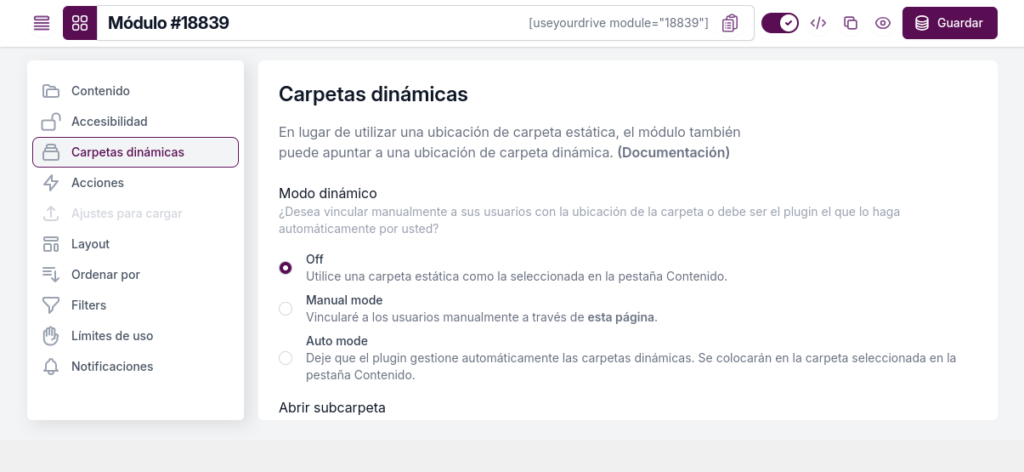The width and height of the screenshot is (1024, 472).
Task: Click the Layout template icon
Action: click(x=51, y=244)
